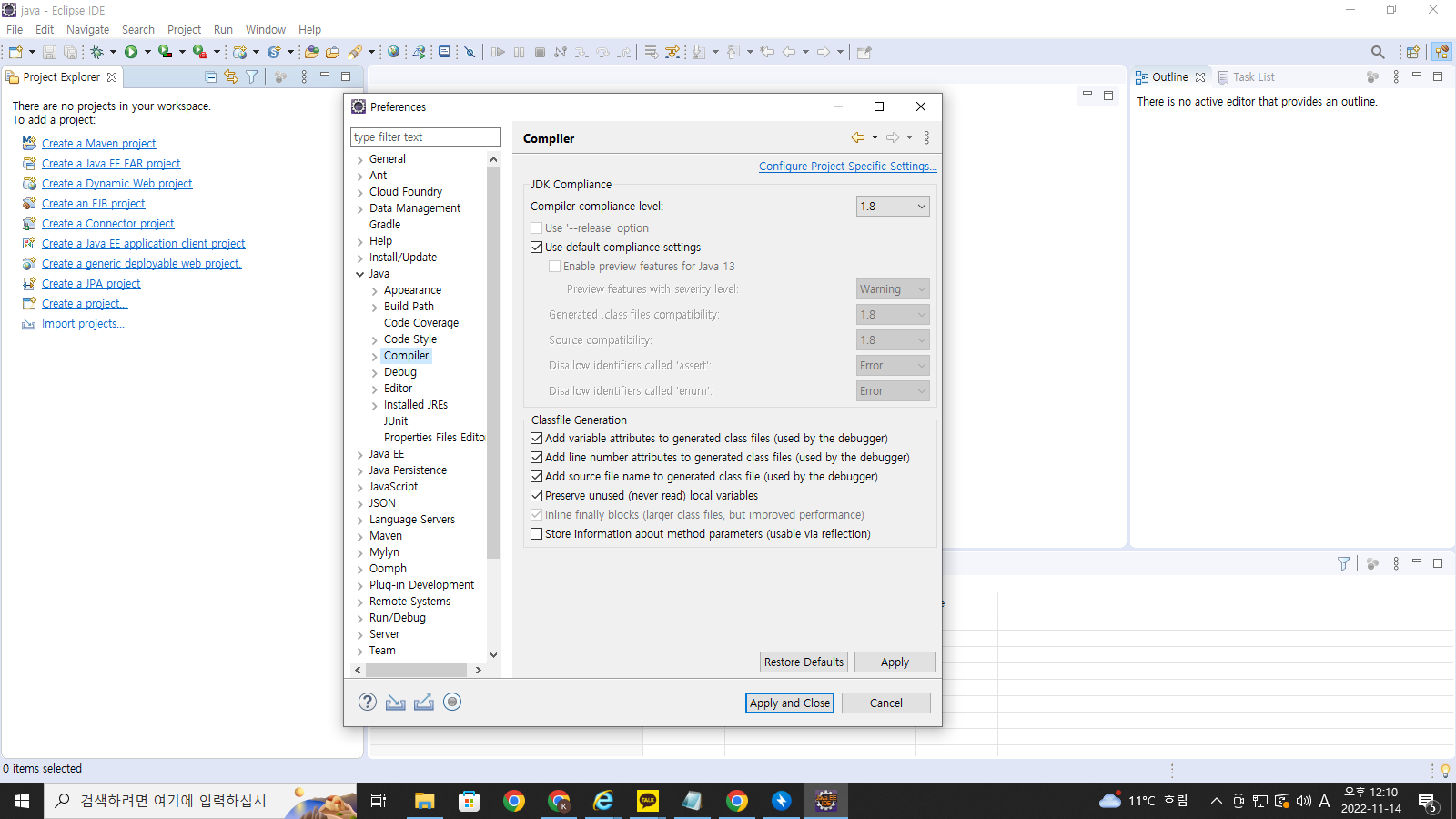The height and width of the screenshot is (819, 1456).
Task: Click Import projects link
Action: 83,324
